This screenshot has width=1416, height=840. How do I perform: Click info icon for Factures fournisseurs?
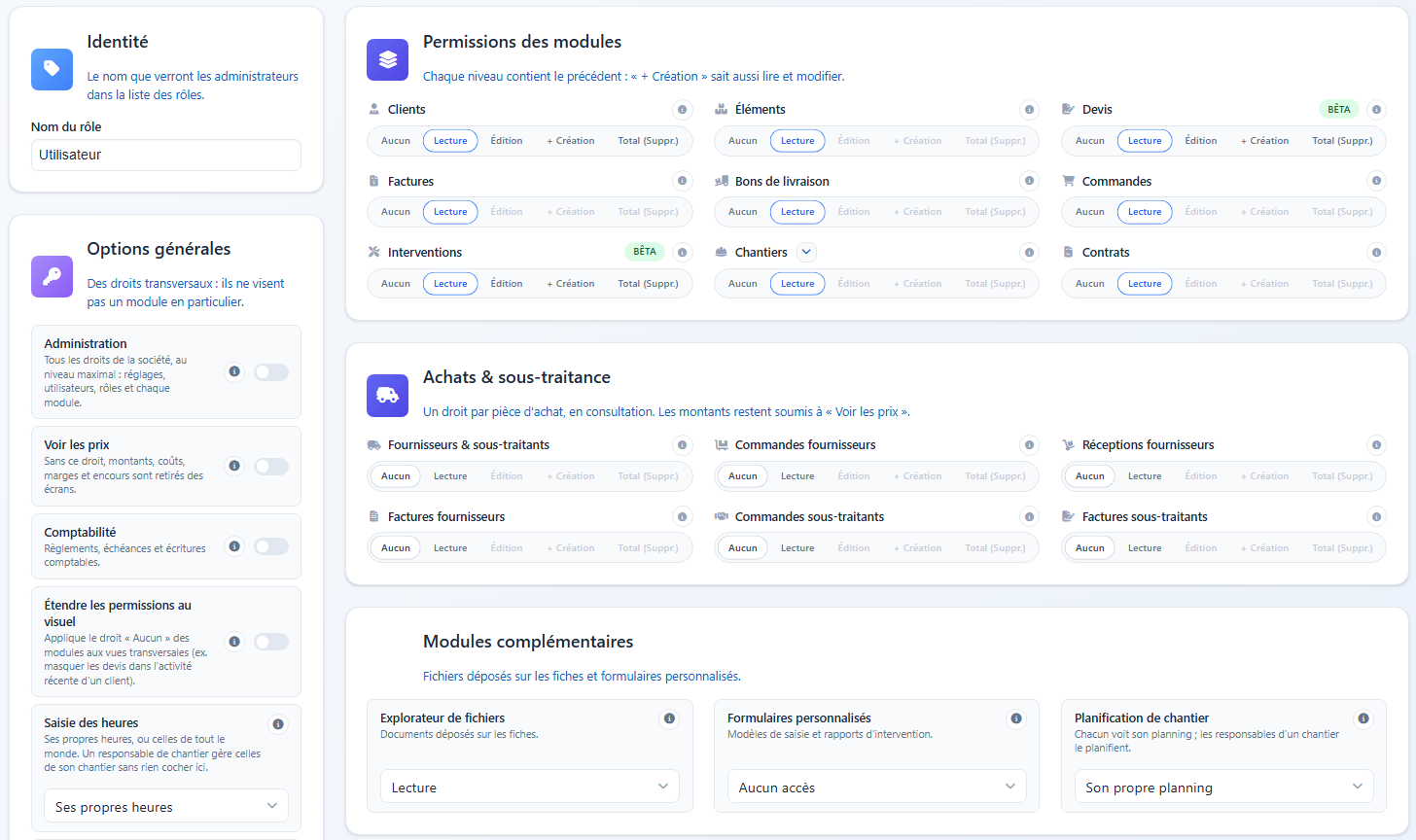pos(682,517)
